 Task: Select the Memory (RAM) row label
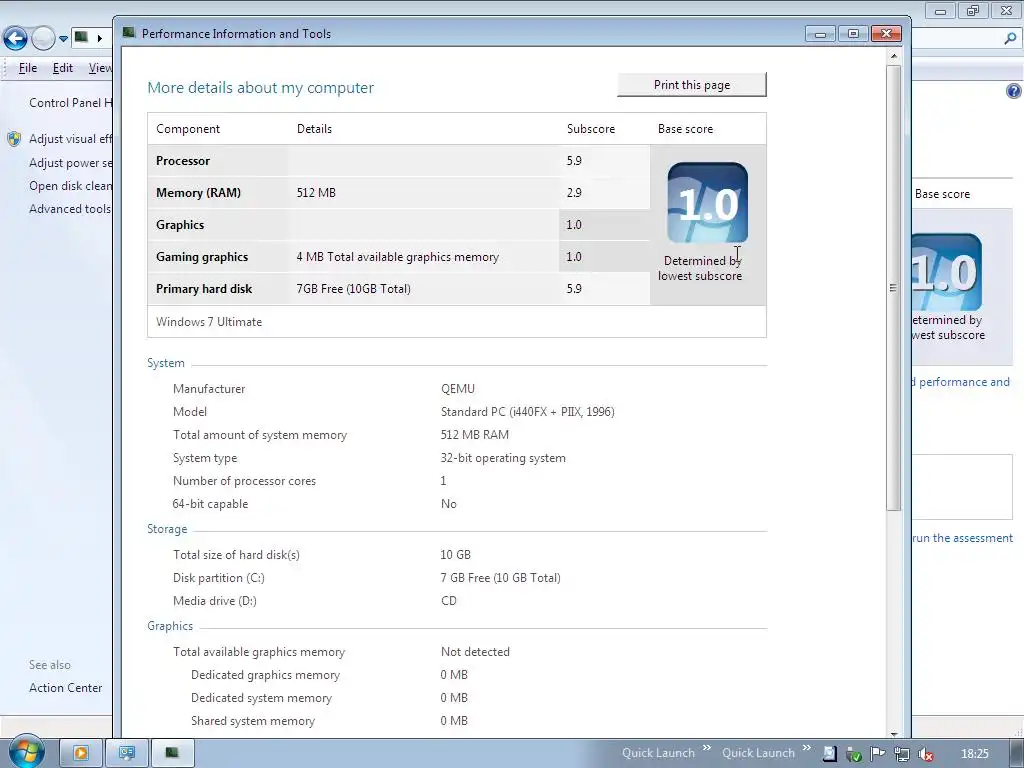[x=199, y=193]
